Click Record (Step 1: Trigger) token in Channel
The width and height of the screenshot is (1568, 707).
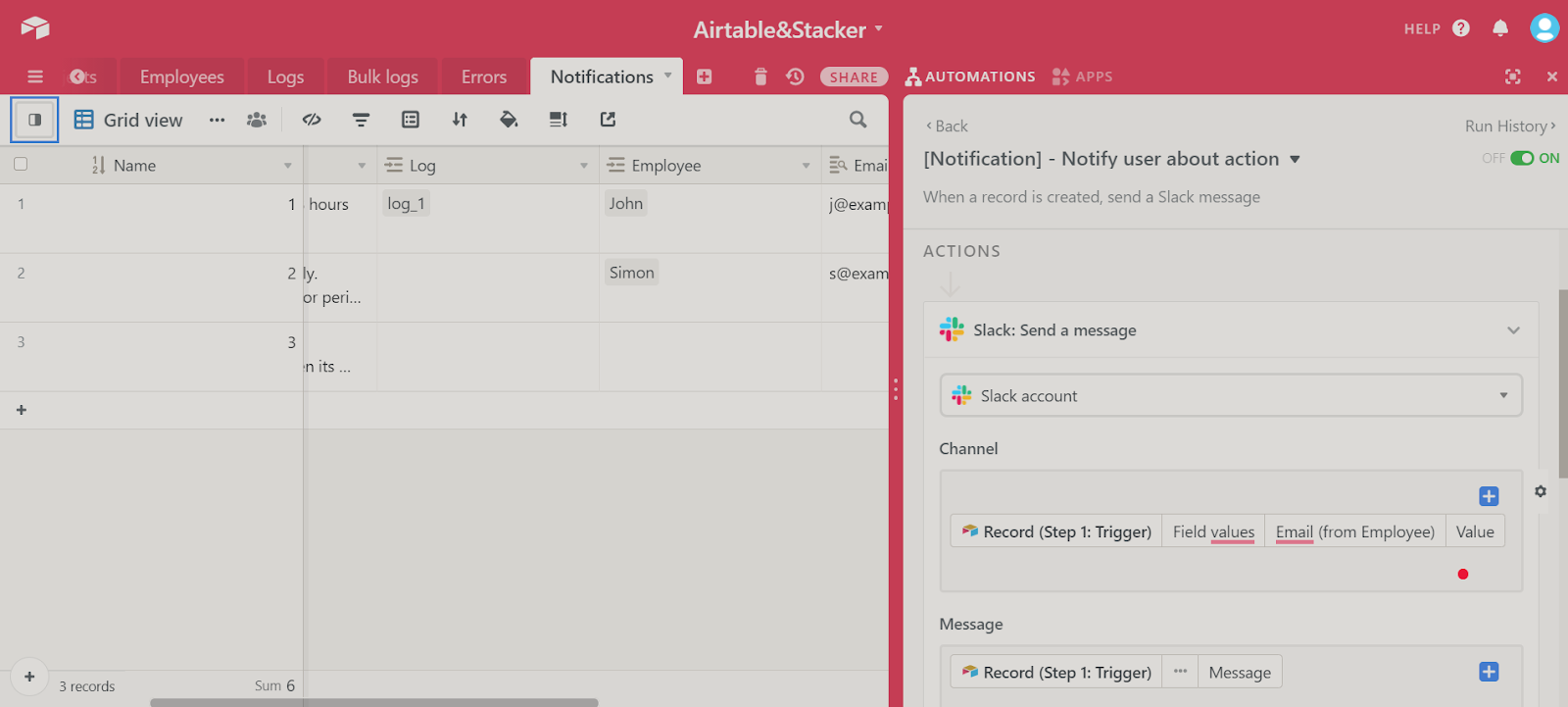tap(1056, 531)
